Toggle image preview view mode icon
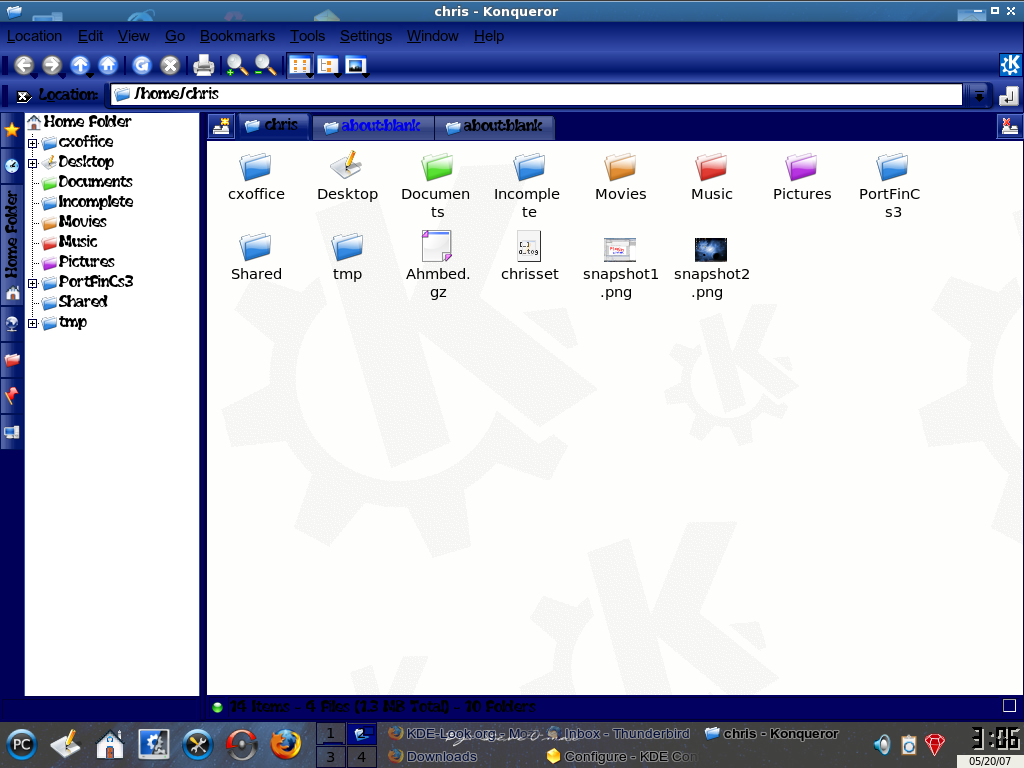Screen dimensions: 1024x768 (x=357, y=65)
